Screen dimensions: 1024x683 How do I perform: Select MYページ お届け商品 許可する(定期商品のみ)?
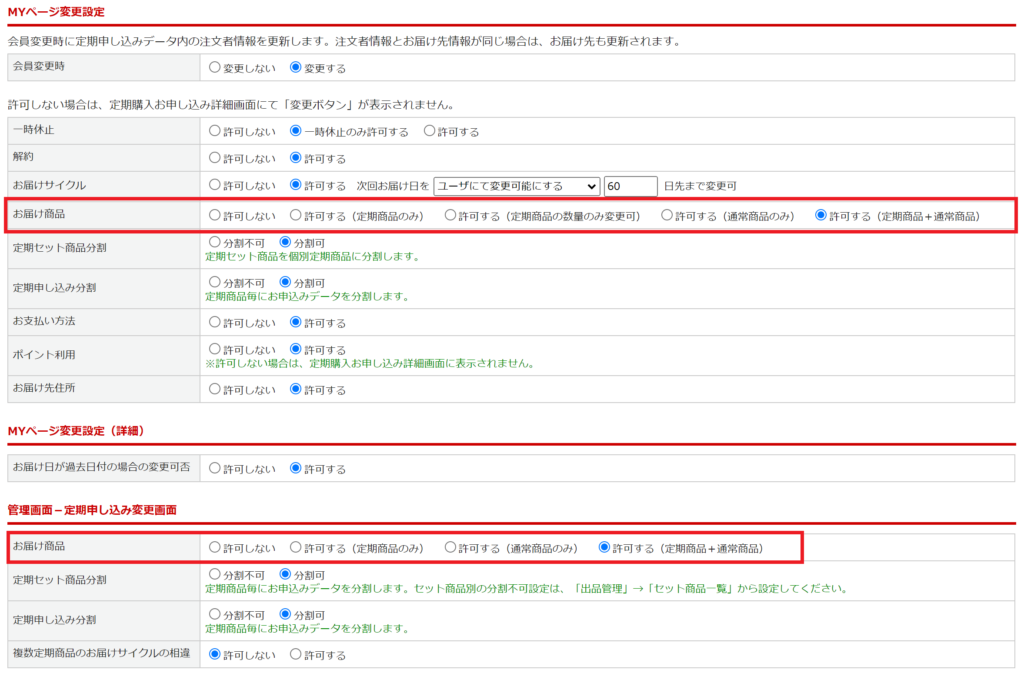[295, 215]
